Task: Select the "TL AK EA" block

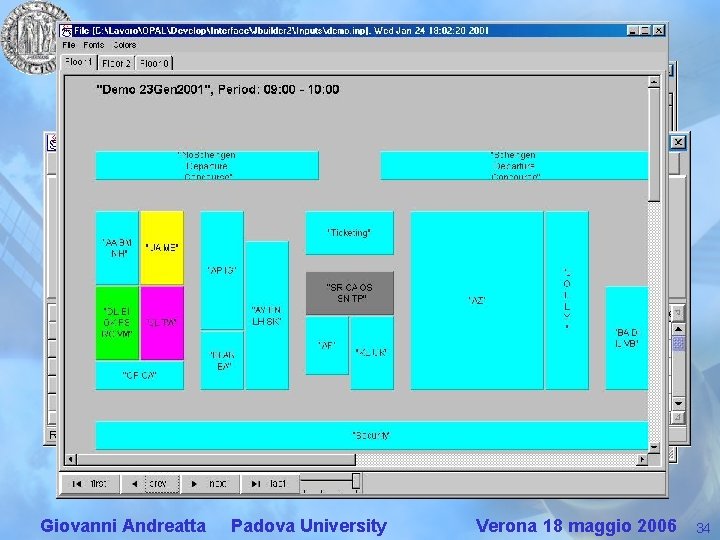Action: [222, 360]
